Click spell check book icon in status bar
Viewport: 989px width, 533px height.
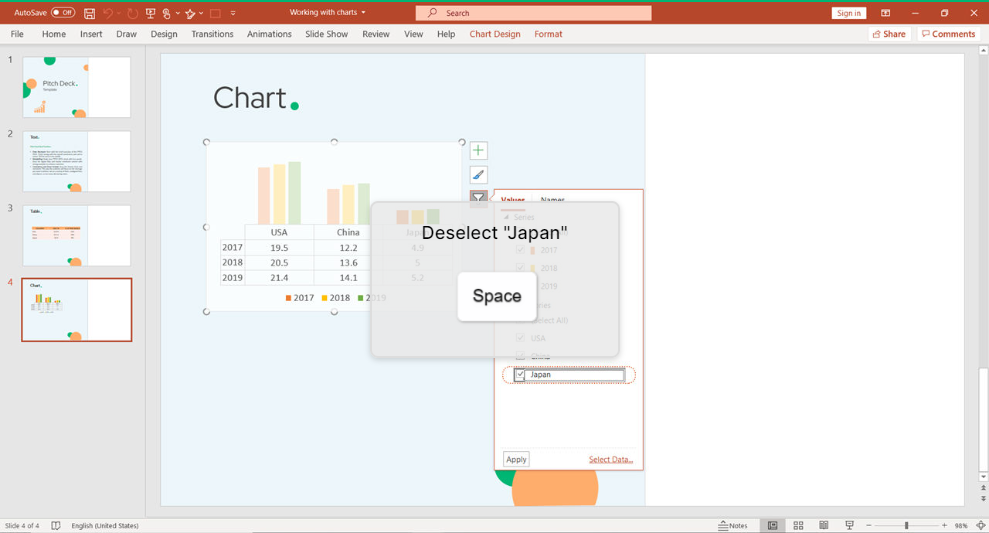click(x=56, y=525)
